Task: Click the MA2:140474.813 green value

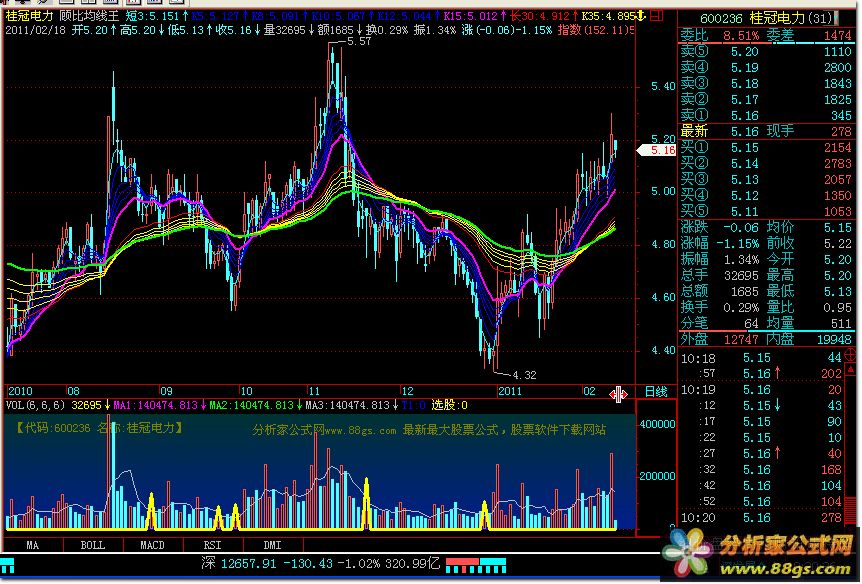Action: coord(251,405)
